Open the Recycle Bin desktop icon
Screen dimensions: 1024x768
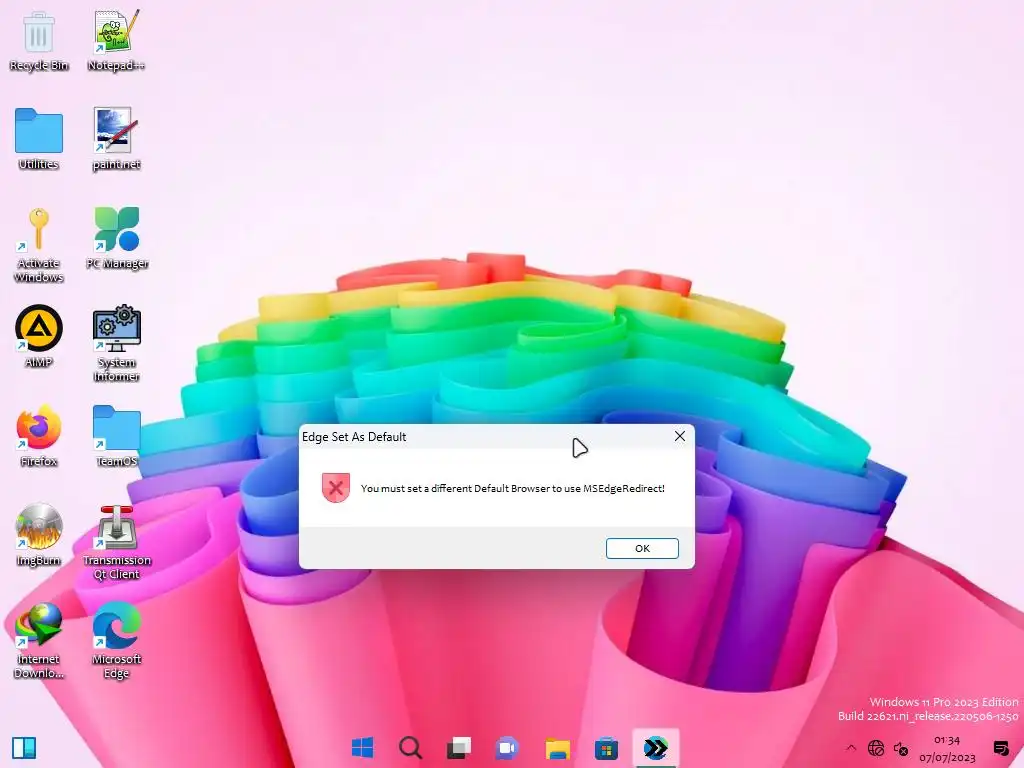(39, 40)
